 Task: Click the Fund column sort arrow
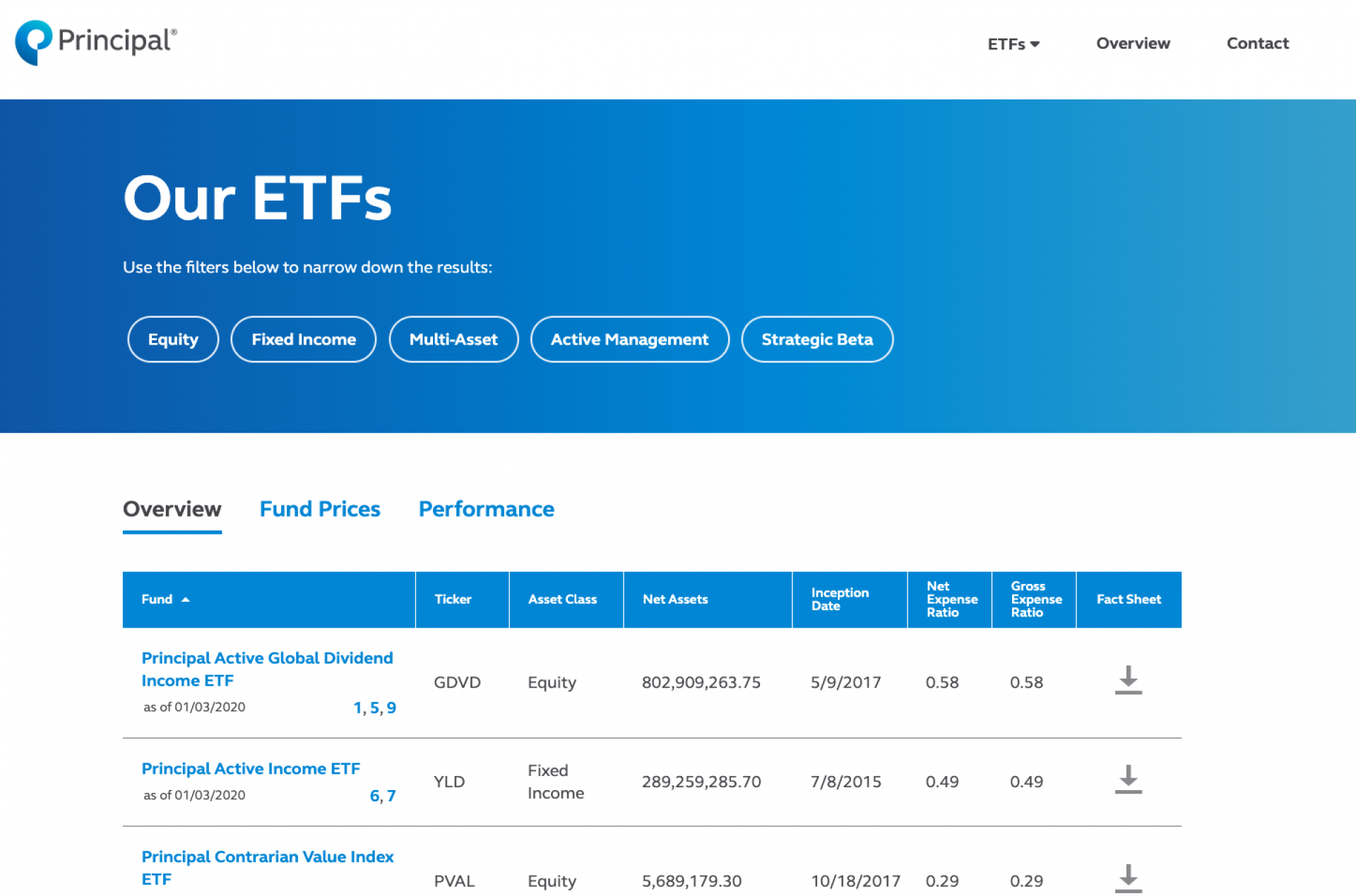(x=186, y=599)
